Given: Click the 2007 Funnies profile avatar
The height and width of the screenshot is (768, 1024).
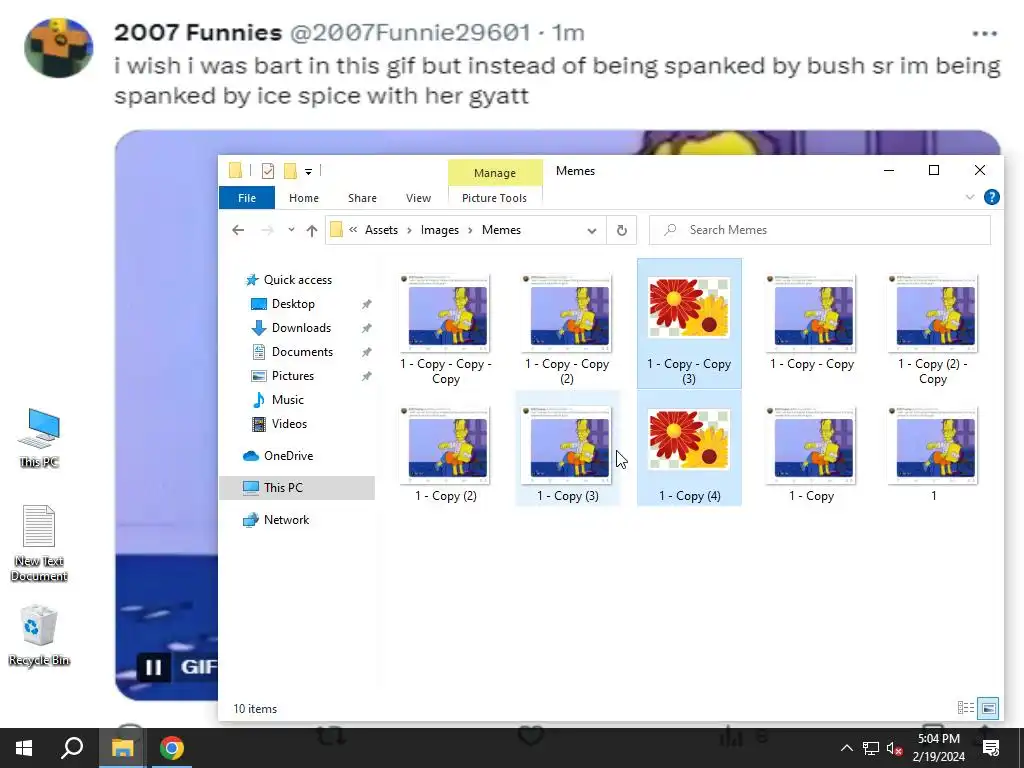Looking at the screenshot, I should pos(59,48).
